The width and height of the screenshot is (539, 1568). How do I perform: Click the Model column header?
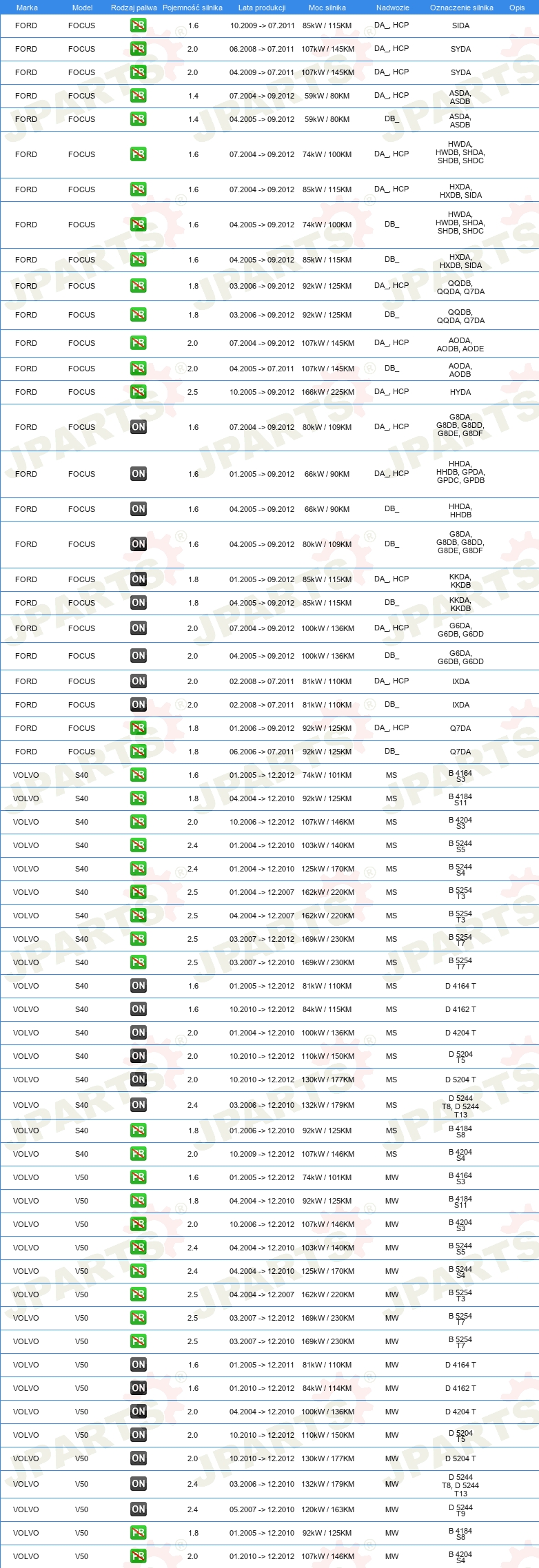coord(82,8)
